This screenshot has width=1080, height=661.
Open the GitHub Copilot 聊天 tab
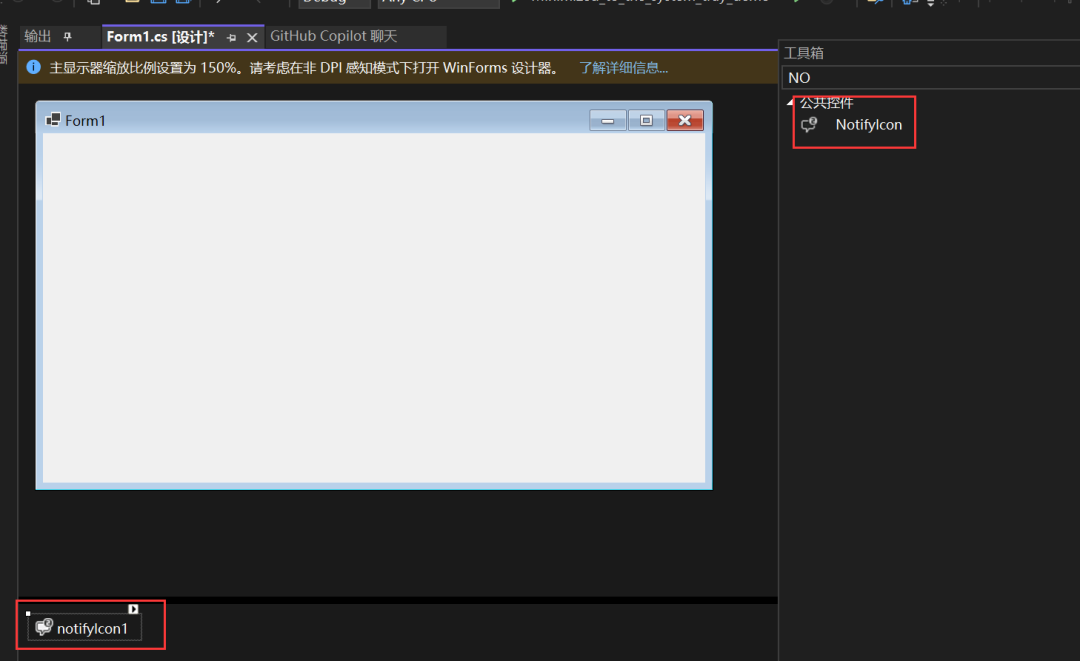point(333,36)
